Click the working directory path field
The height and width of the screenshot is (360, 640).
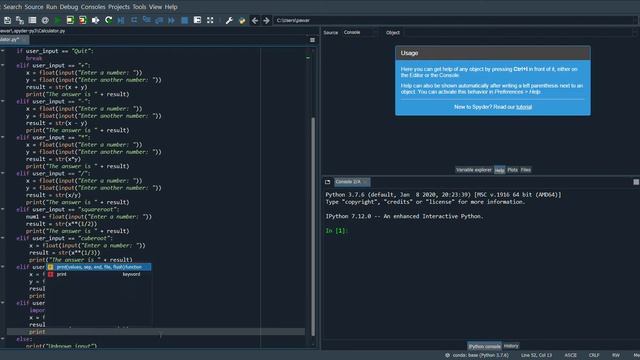tap(454, 20)
